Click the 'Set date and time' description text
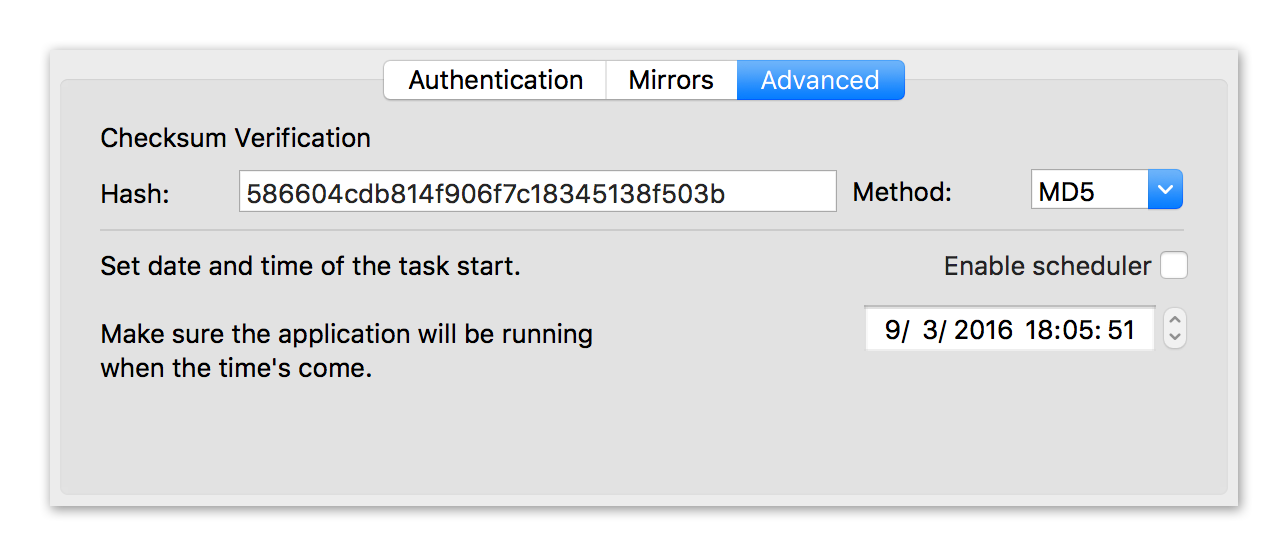 pos(310,267)
